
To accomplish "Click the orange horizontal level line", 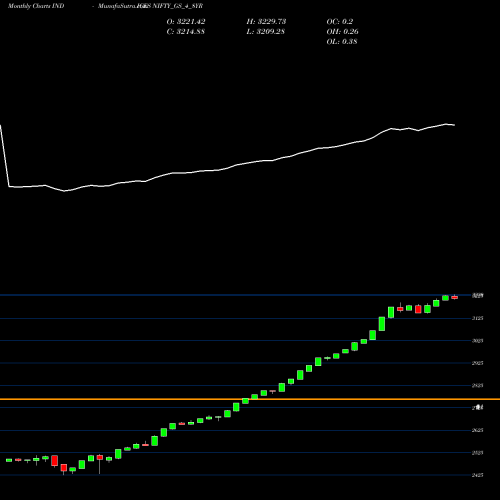I will (x=250, y=399).
